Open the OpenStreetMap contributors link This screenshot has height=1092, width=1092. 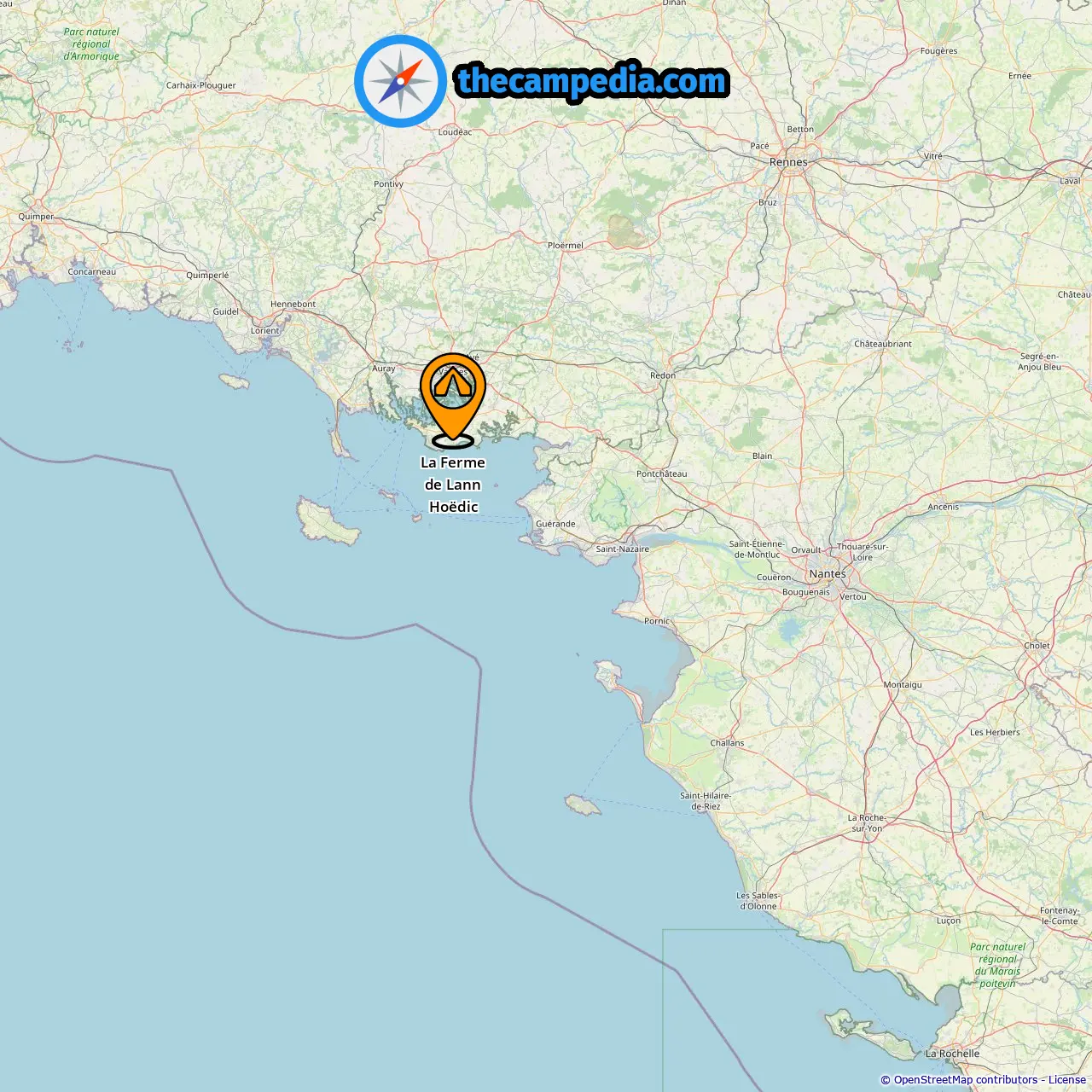[967, 1080]
